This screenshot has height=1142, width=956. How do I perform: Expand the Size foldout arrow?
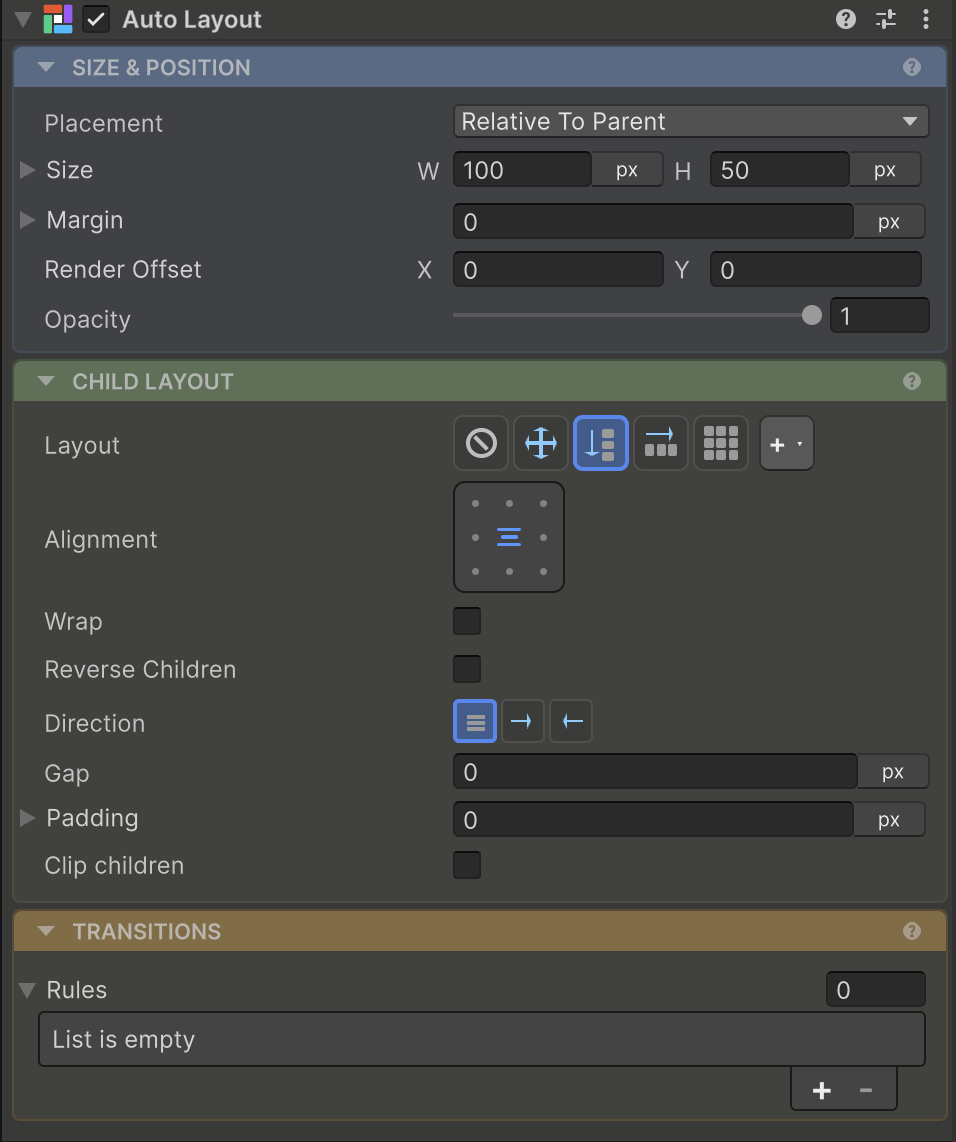tap(28, 170)
